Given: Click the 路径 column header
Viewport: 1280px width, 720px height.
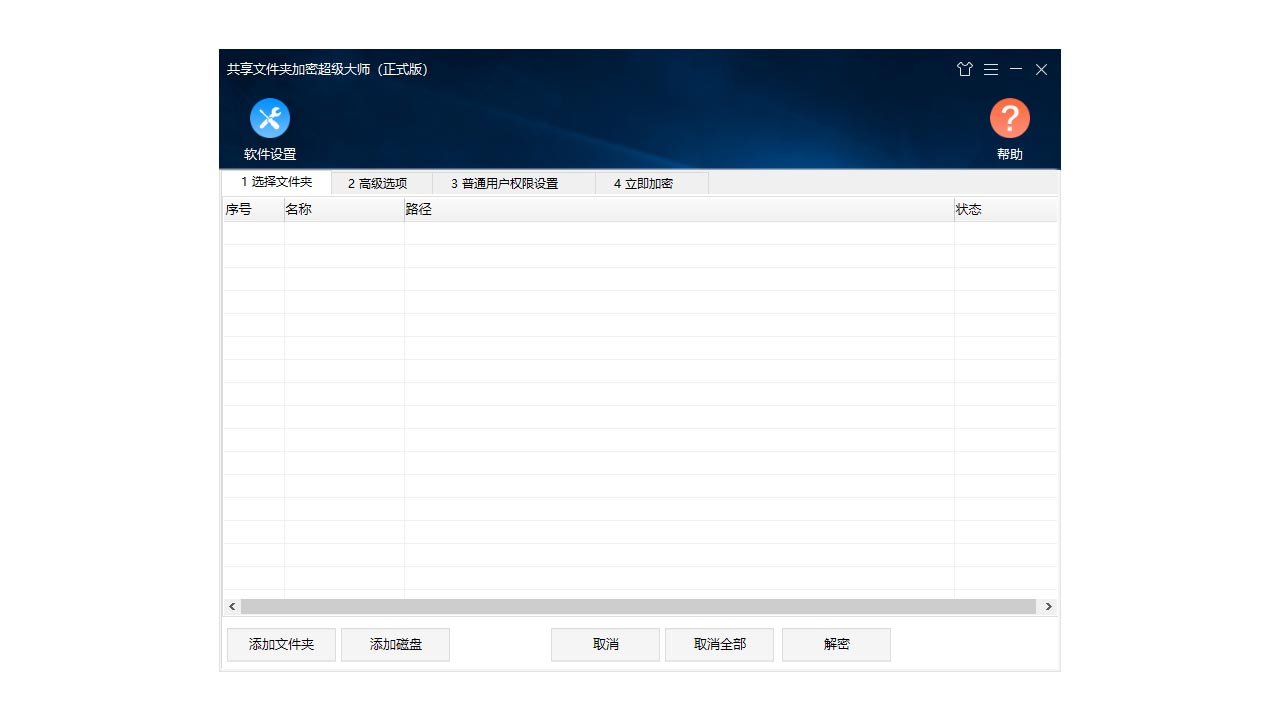Looking at the screenshot, I should (x=679, y=210).
